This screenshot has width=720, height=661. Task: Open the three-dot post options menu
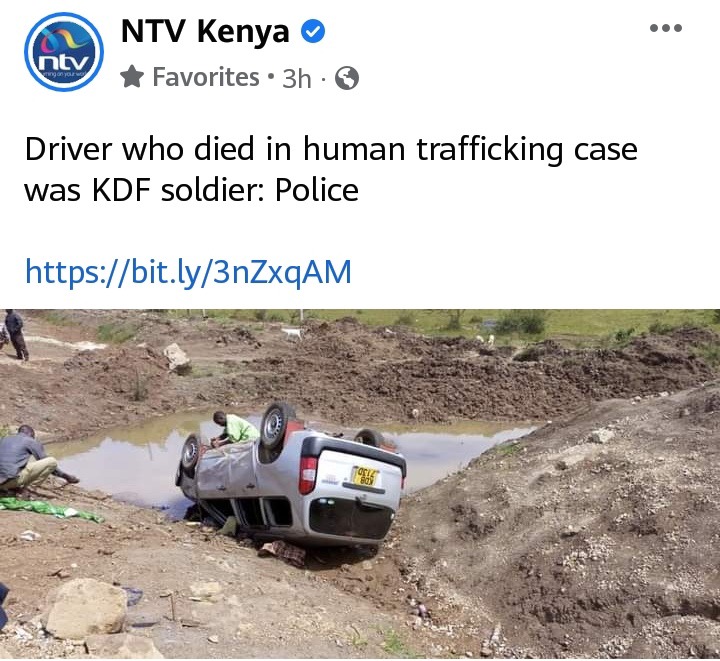666,28
